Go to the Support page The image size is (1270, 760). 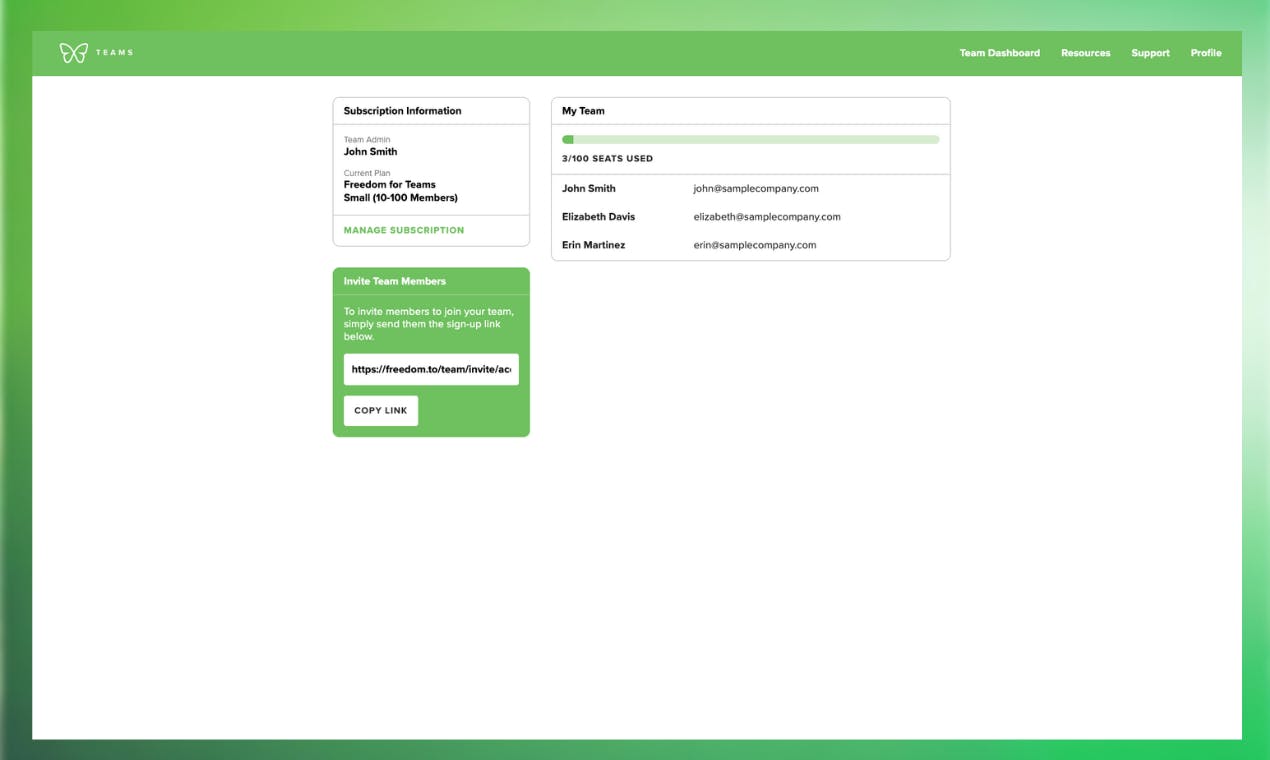tap(1150, 53)
